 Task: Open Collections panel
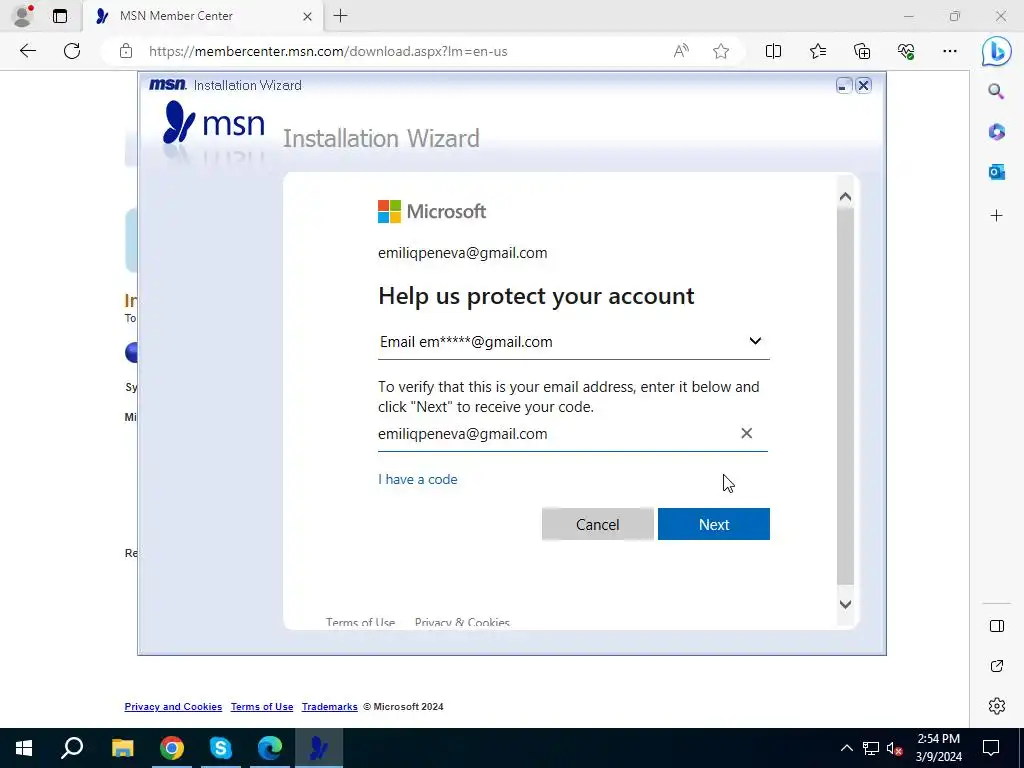tap(862, 51)
